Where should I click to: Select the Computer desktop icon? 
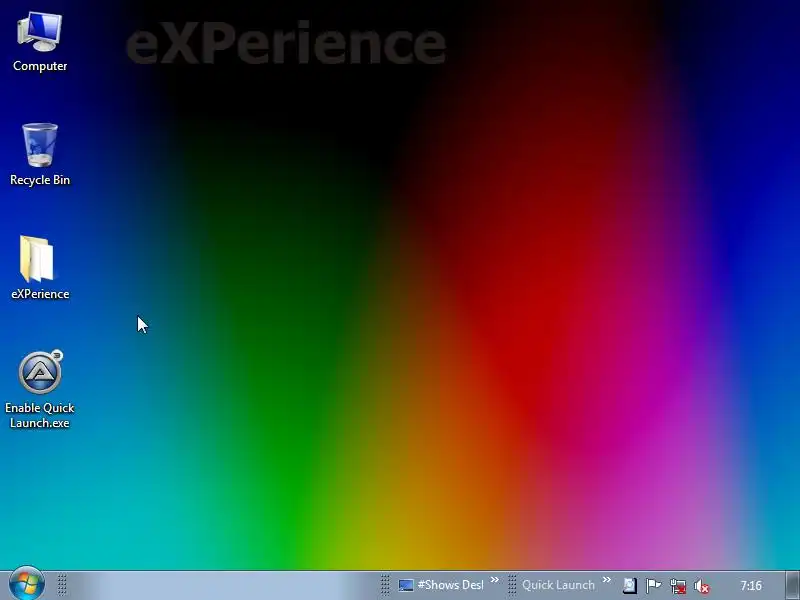(40, 42)
